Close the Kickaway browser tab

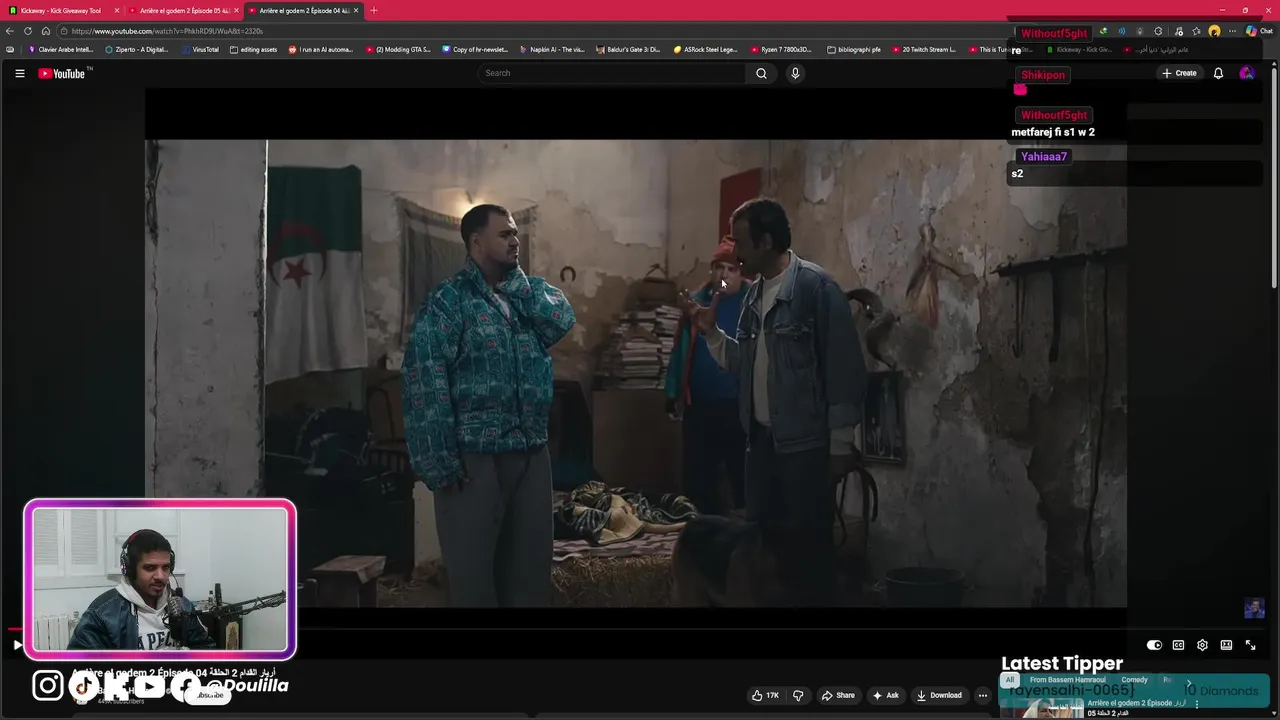click(117, 10)
